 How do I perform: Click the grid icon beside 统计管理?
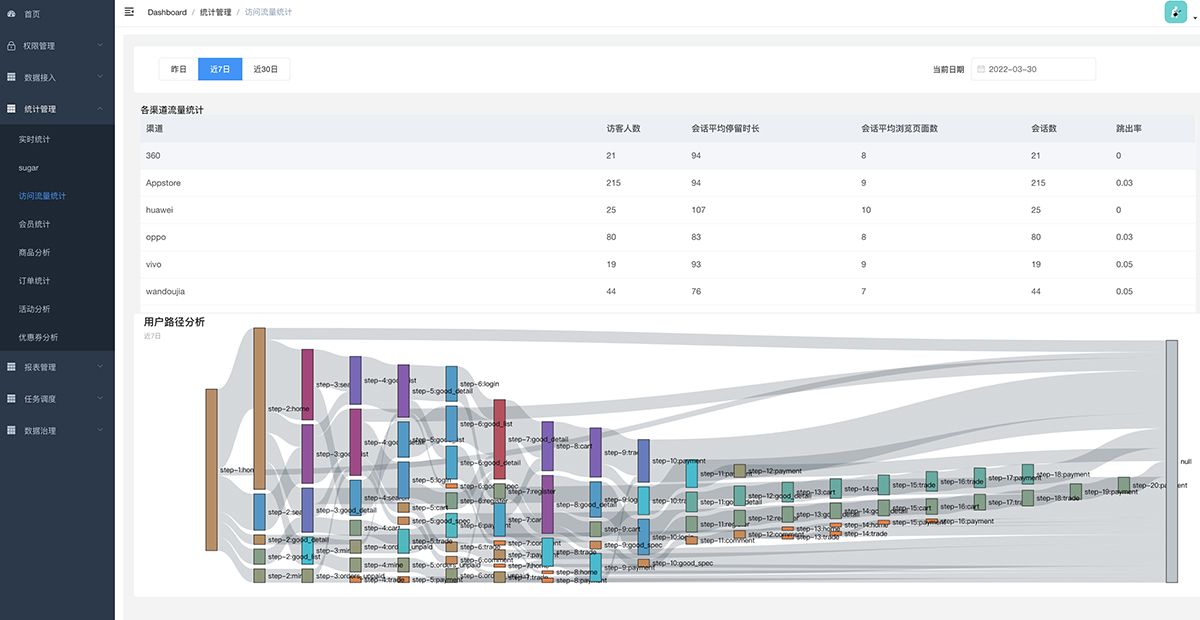coord(11,108)
